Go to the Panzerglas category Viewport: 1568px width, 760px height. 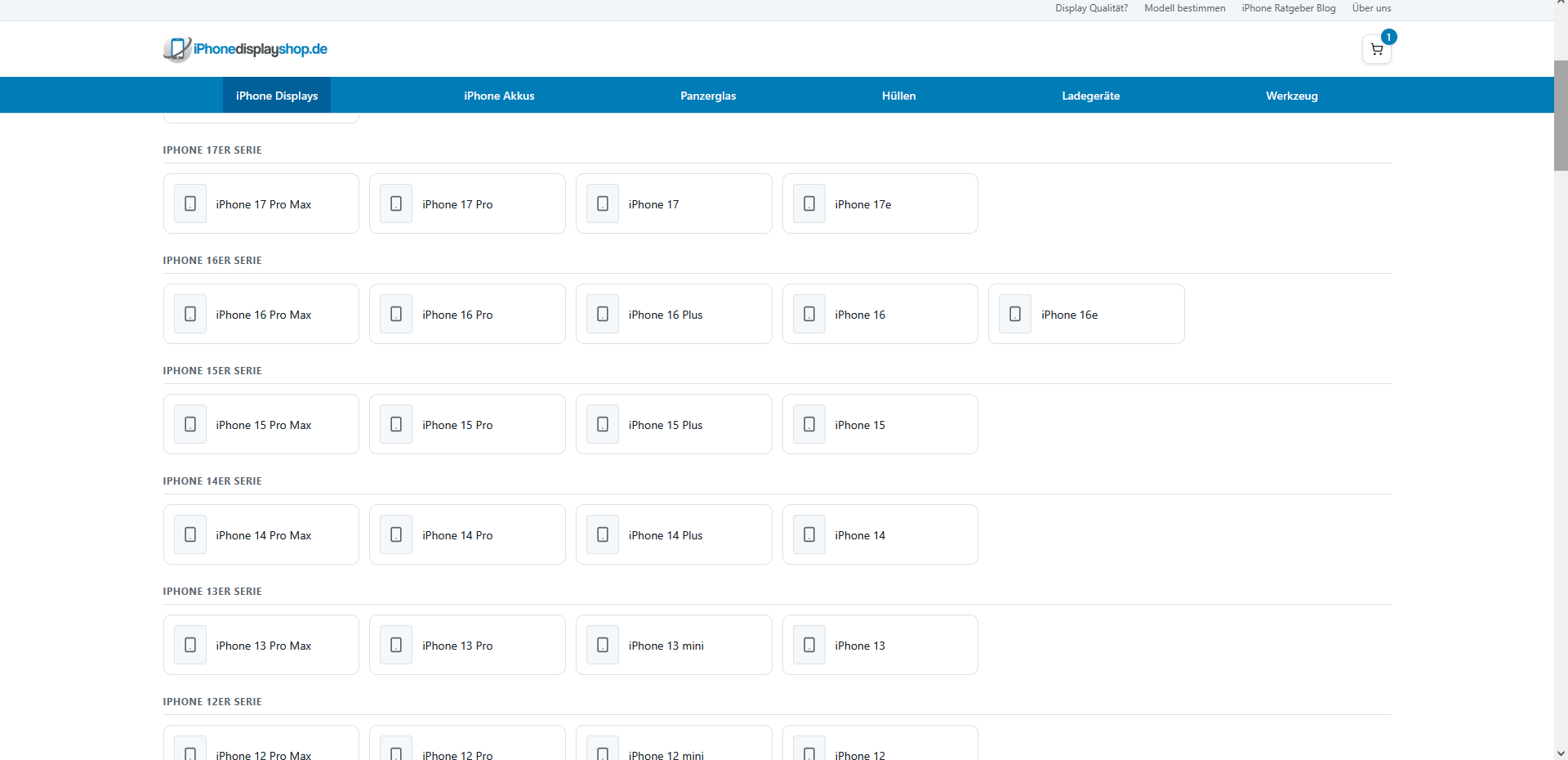[x=708, y=96]
